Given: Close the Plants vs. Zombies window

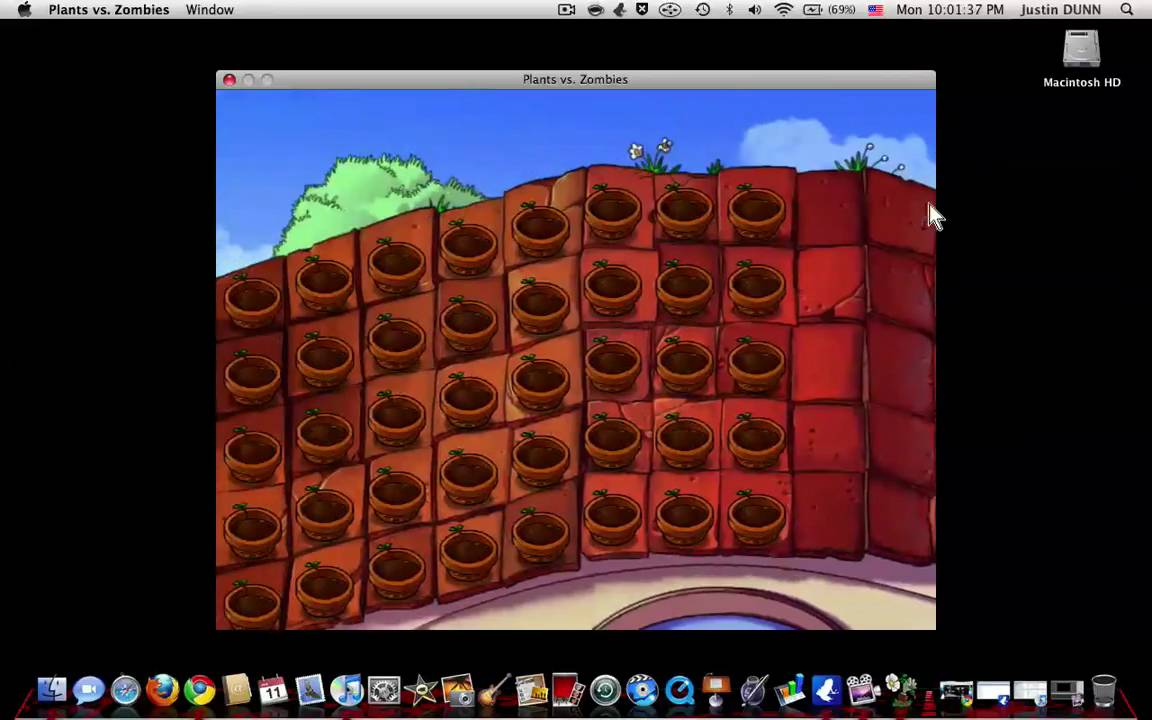Looking at the screenshot, I should (229, 79).
